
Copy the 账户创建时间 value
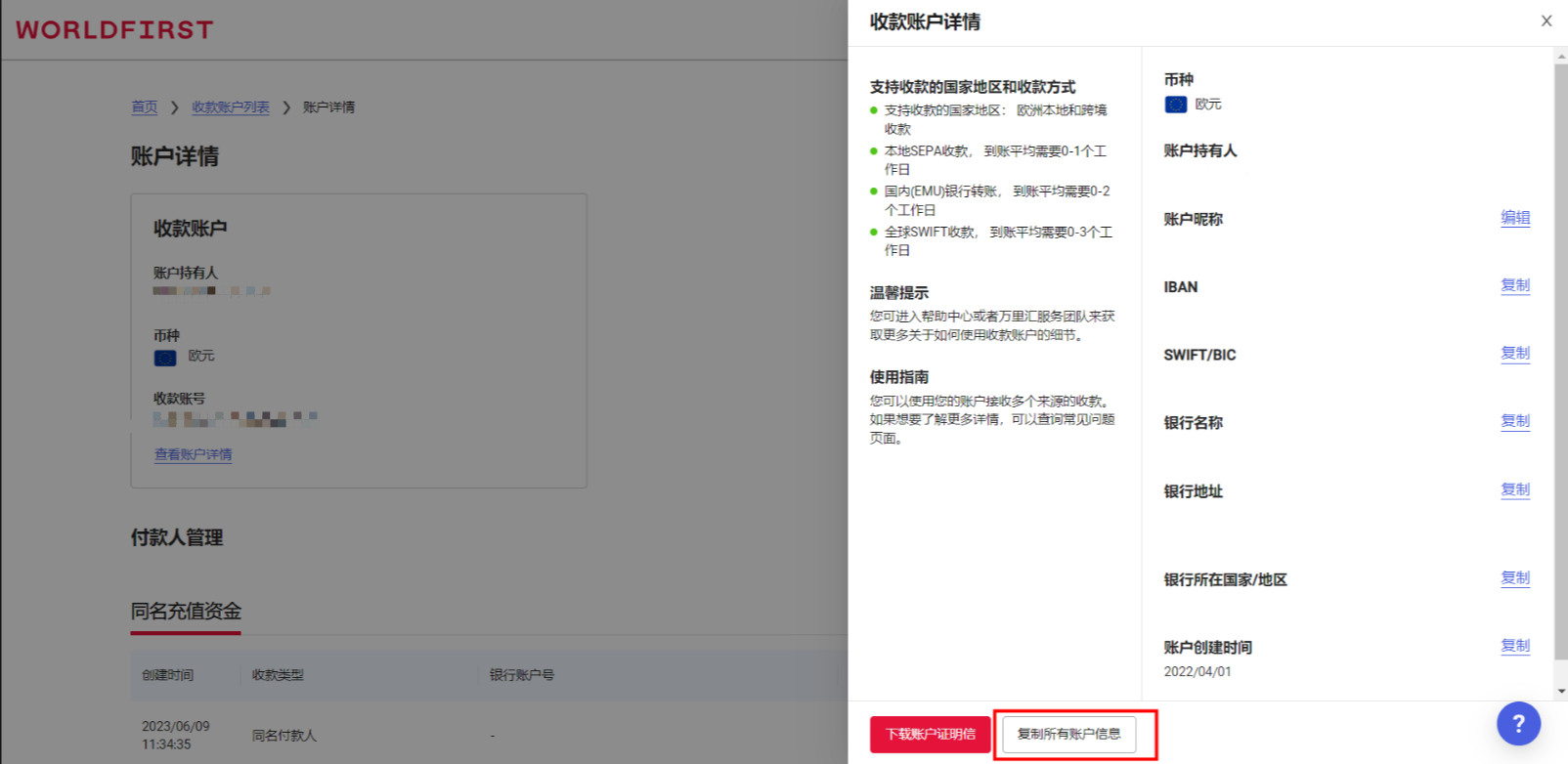click(1515, 646)
